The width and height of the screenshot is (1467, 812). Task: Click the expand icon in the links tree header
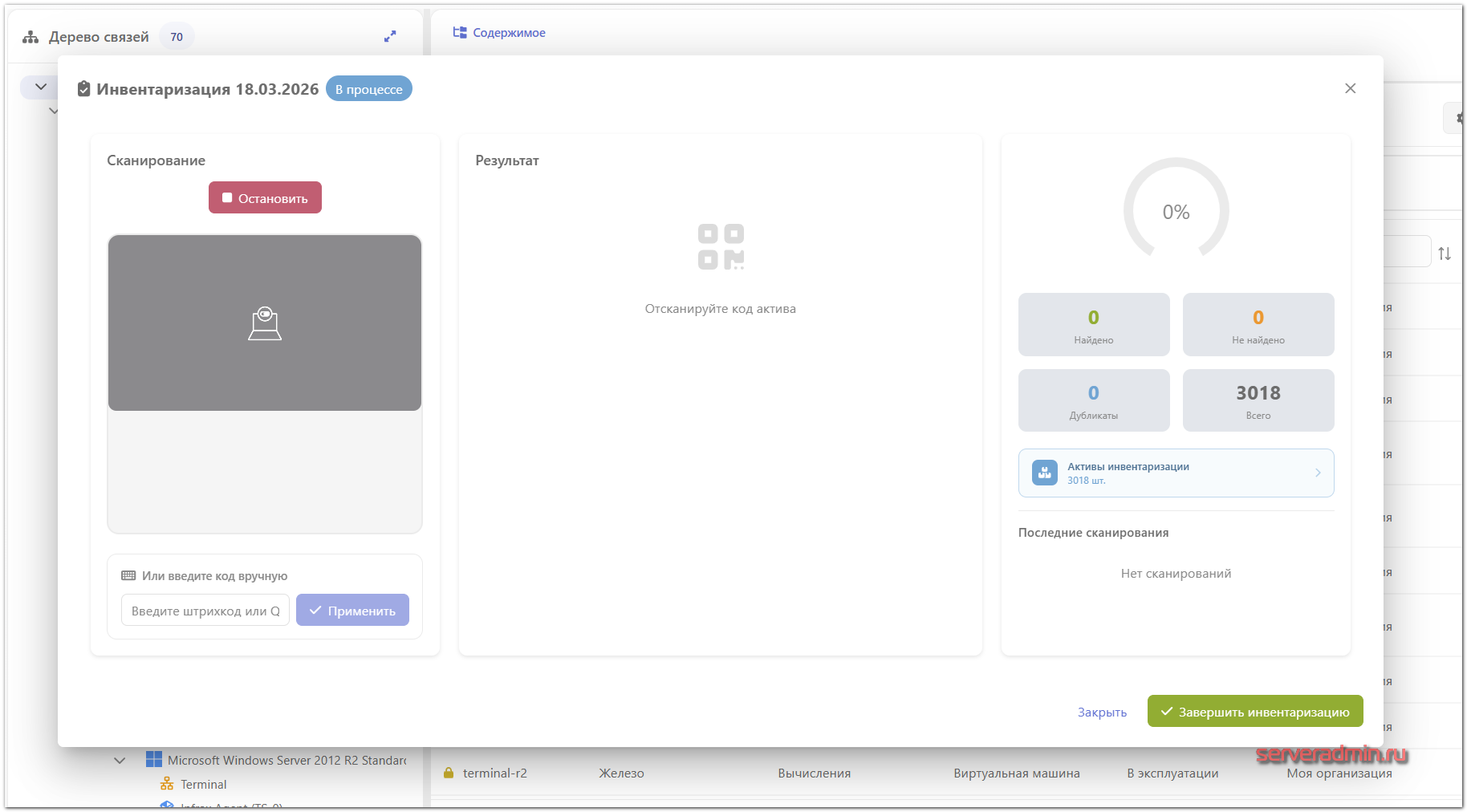tap(390, 36)
